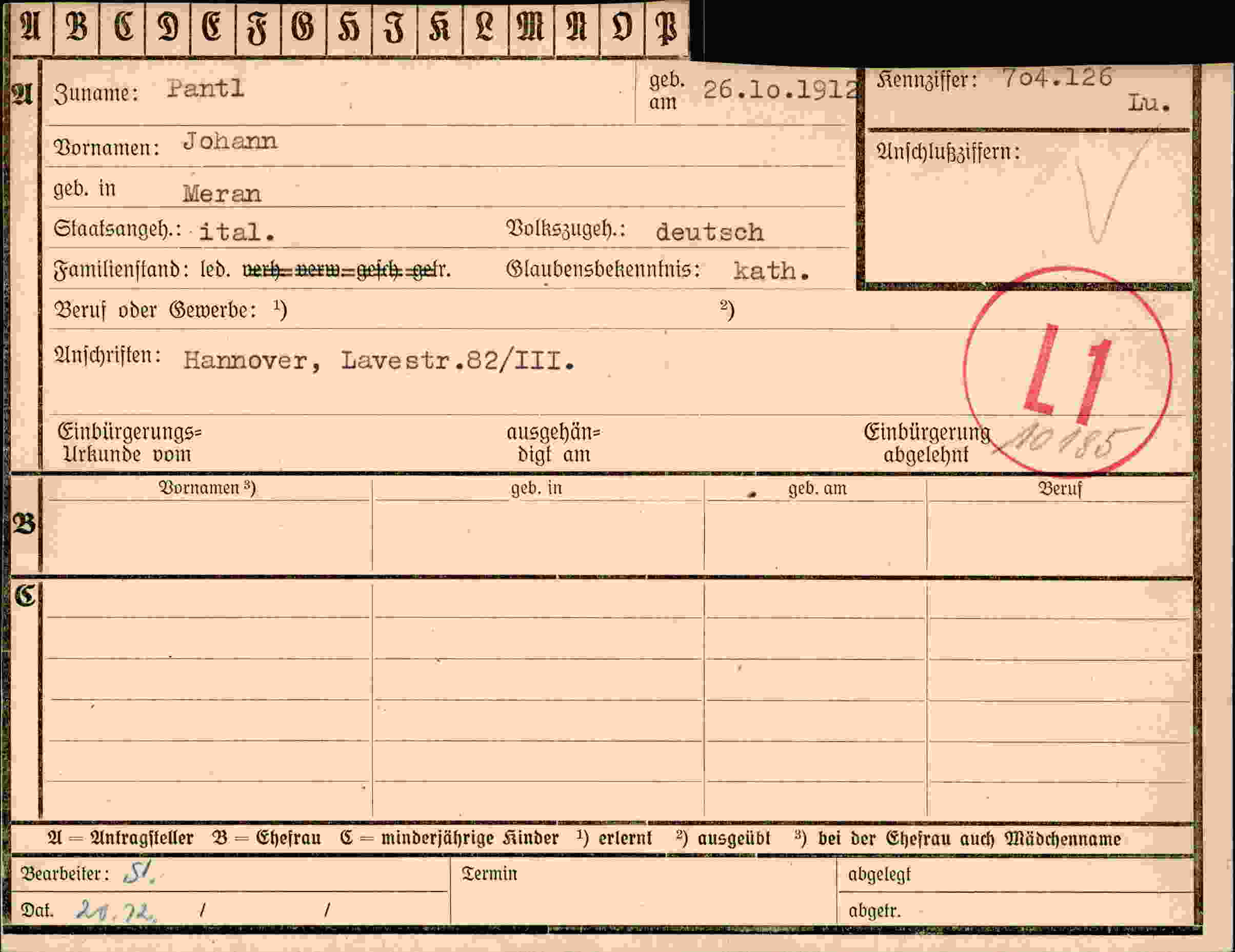Select the Fraktur "H" tab in the alphabet strip
The image size is (1235, 952).
[349, 27]
